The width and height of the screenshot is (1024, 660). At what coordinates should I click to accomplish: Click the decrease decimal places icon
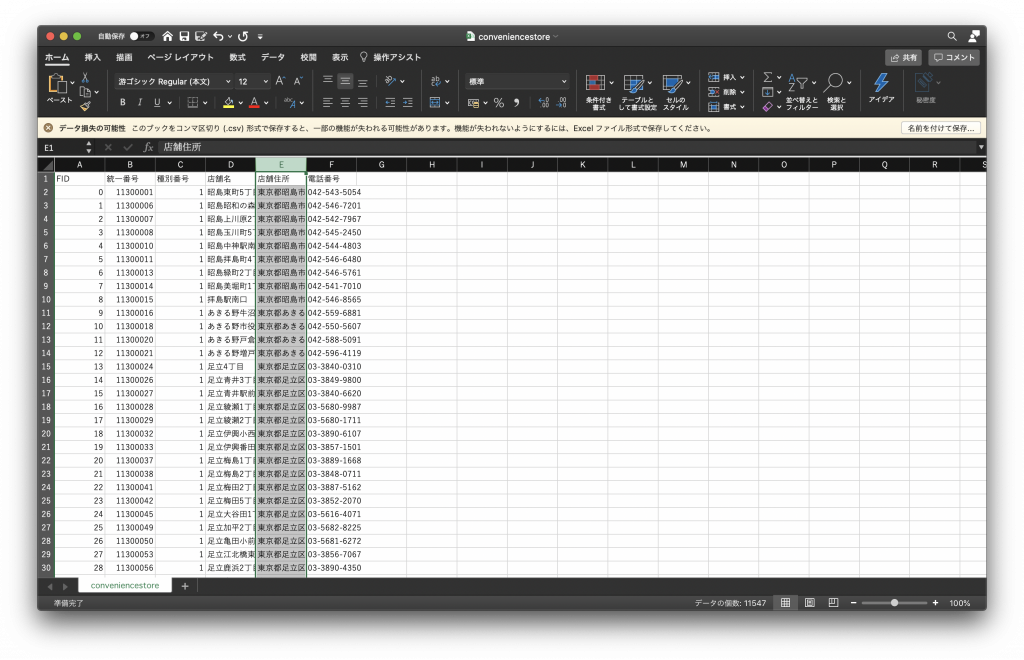[562, 102]
